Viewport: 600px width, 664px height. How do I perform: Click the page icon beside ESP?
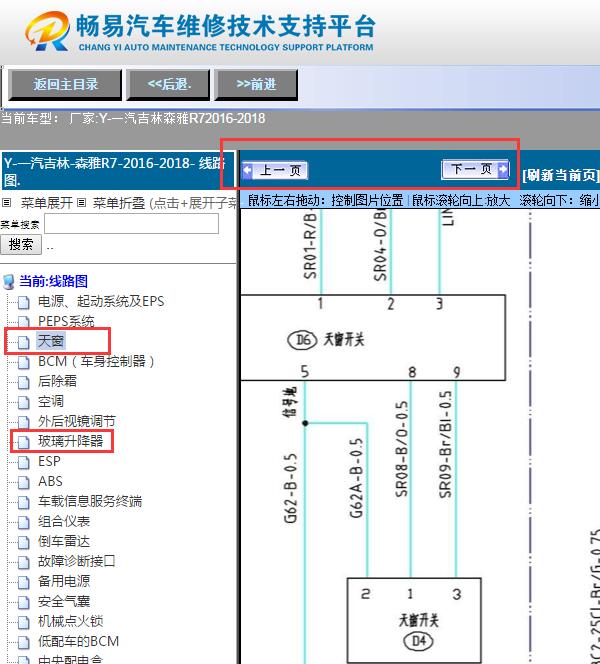click(24, 462)
